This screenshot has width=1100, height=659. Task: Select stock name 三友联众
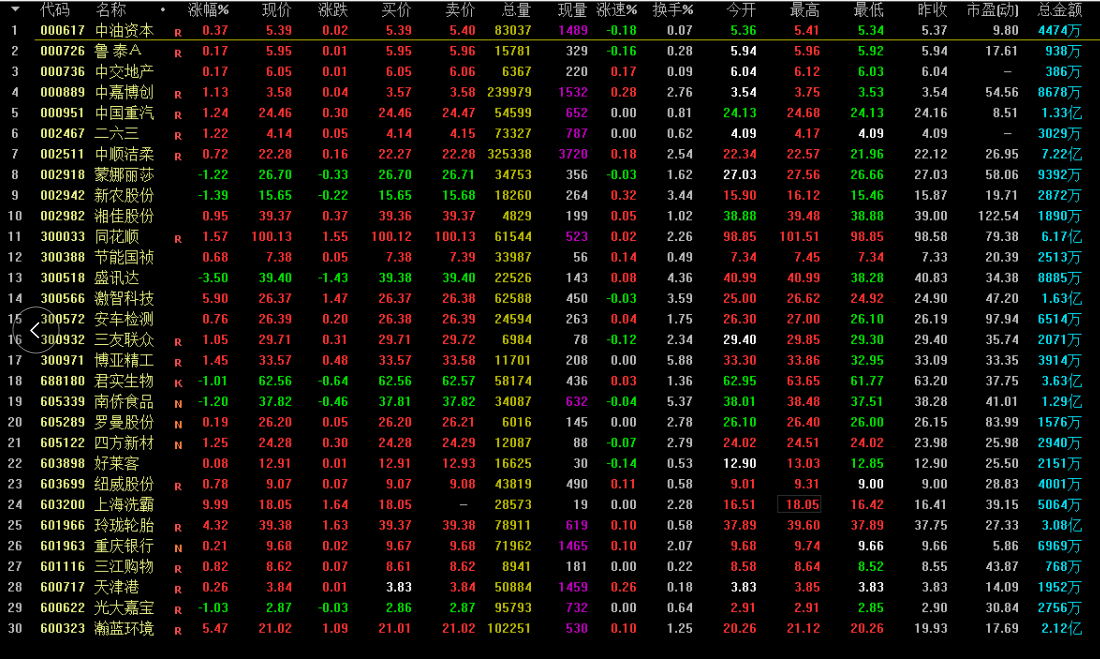124,340
